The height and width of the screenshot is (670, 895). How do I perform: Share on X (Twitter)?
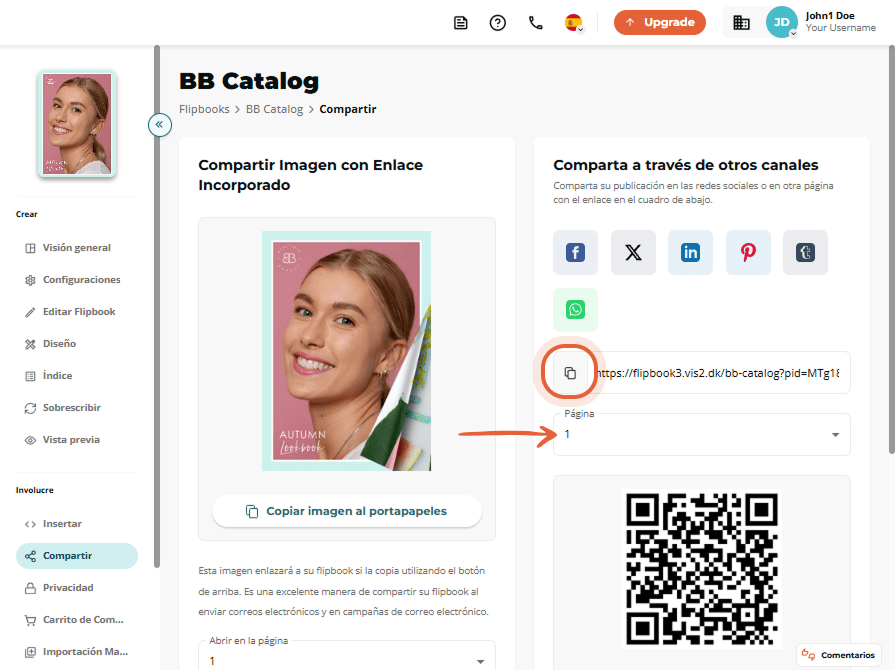(633, 252)
